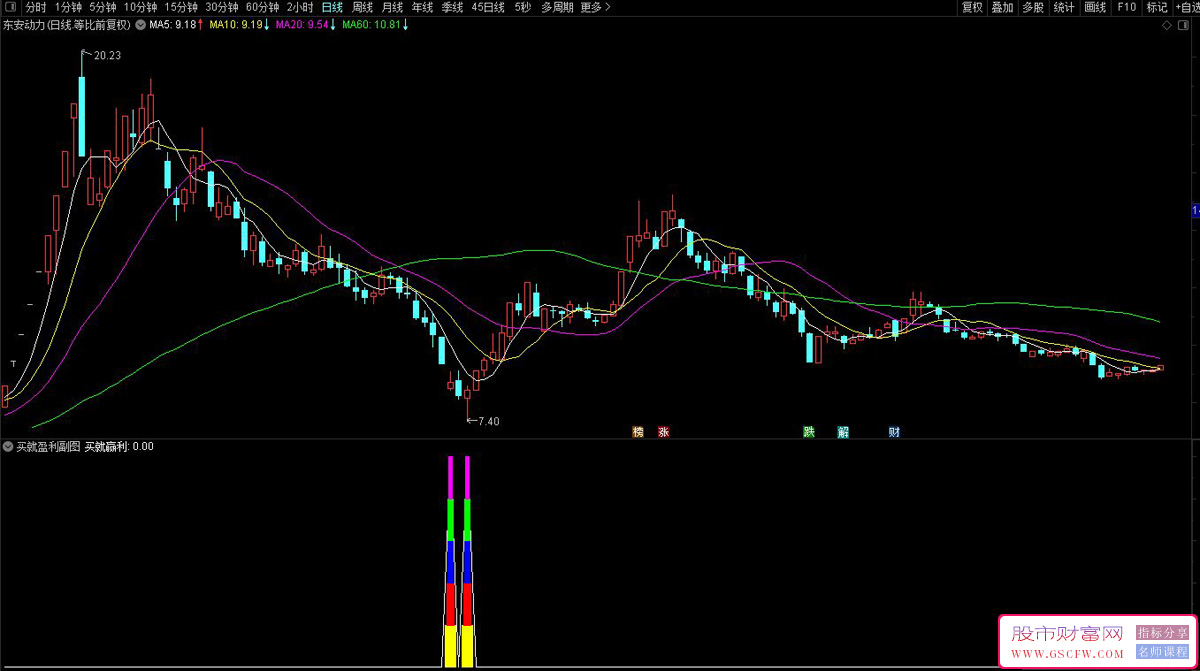Image resolution: width=1200 pixels, height=671 pixels.
Task: Select the 10分钟 period
Action: tap(141, 7)
